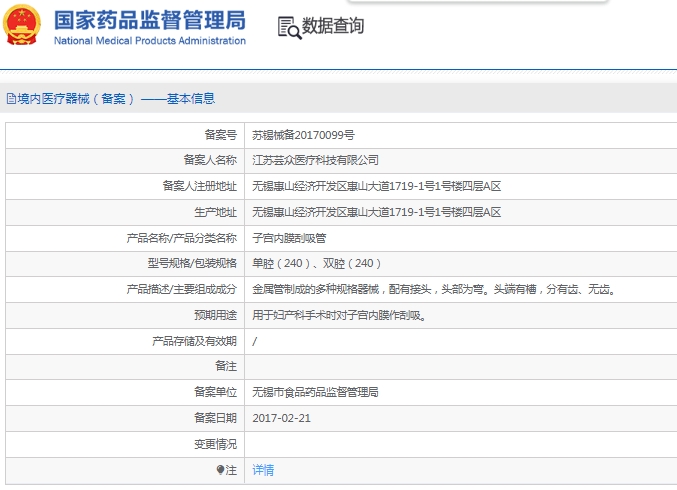Image resolution: width=677 pixels, height=490 pixels.
Task: Click the 备案号 label
Action: click(x=221, y=135)
